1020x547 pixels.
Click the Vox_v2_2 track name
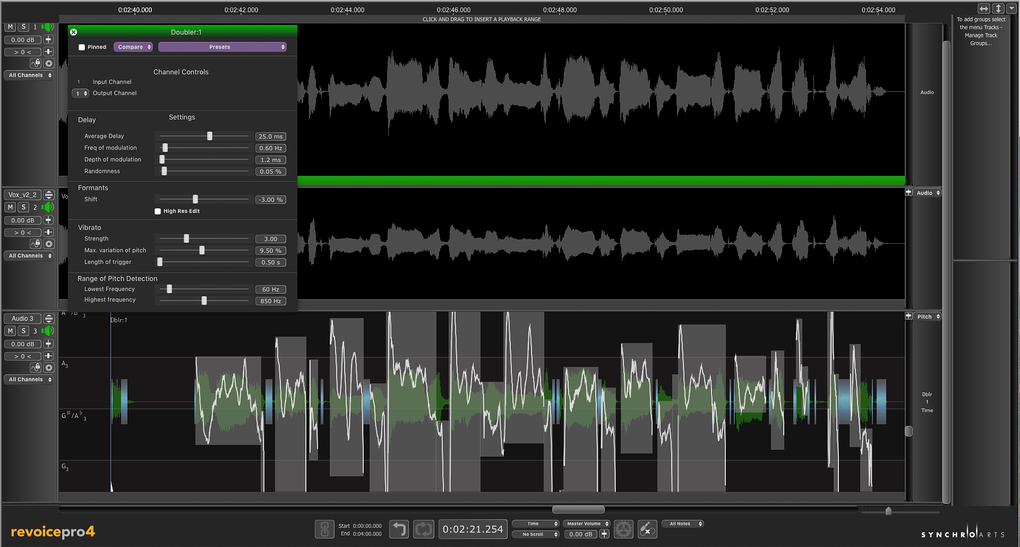coord(23,194)
